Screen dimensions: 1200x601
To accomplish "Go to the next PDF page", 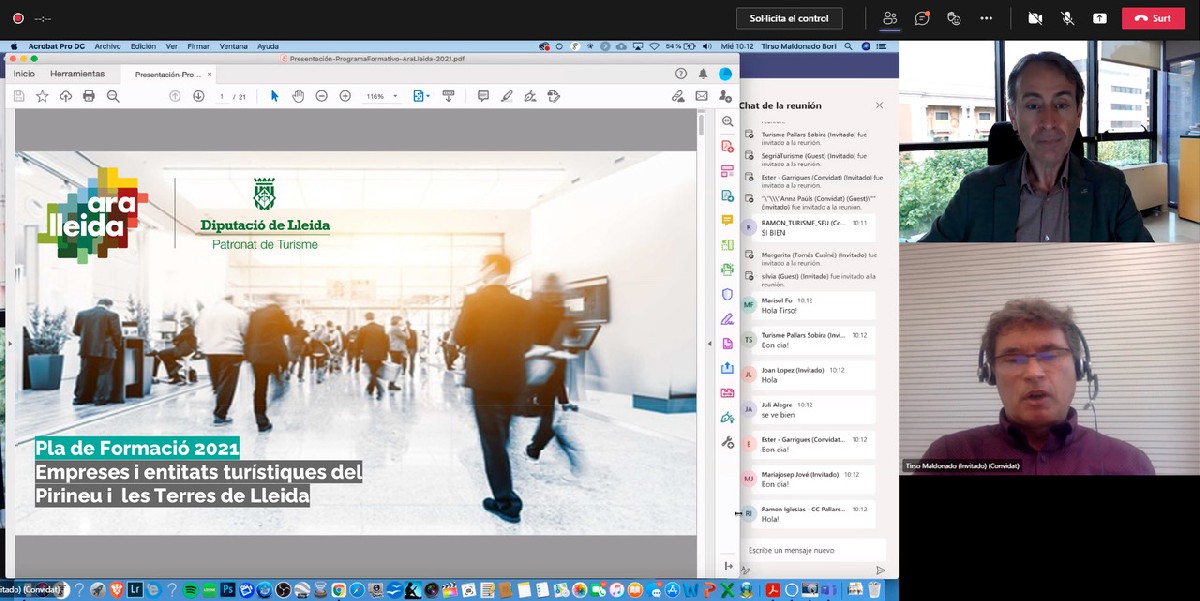I will 198,96.
